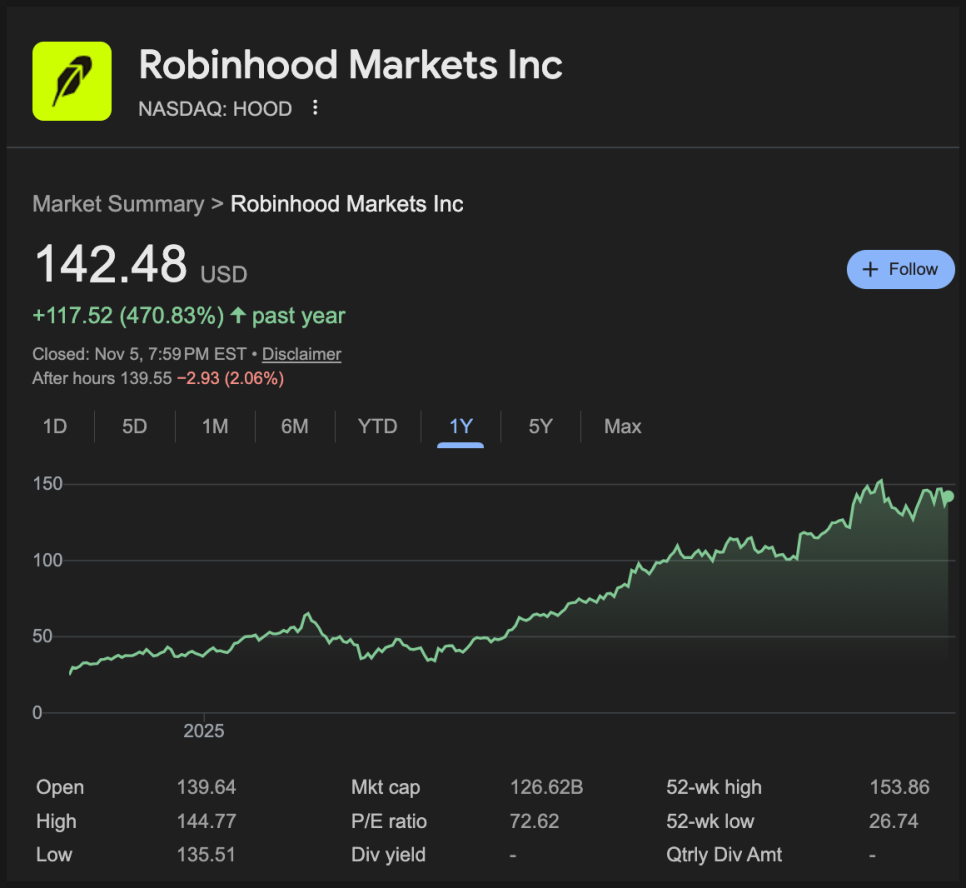Select the 1M chart range
Viewport: 966px width, 888px height.
pos(215,427)
